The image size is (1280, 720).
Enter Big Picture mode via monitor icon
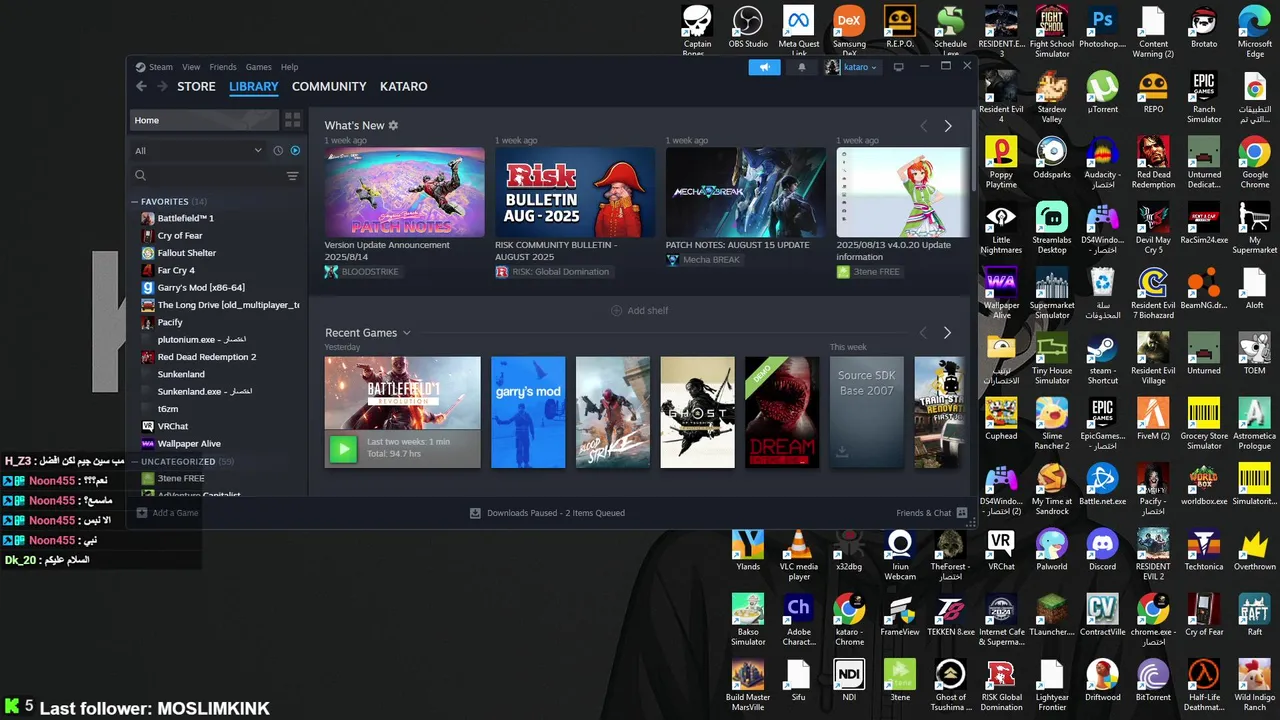point(898,67)
